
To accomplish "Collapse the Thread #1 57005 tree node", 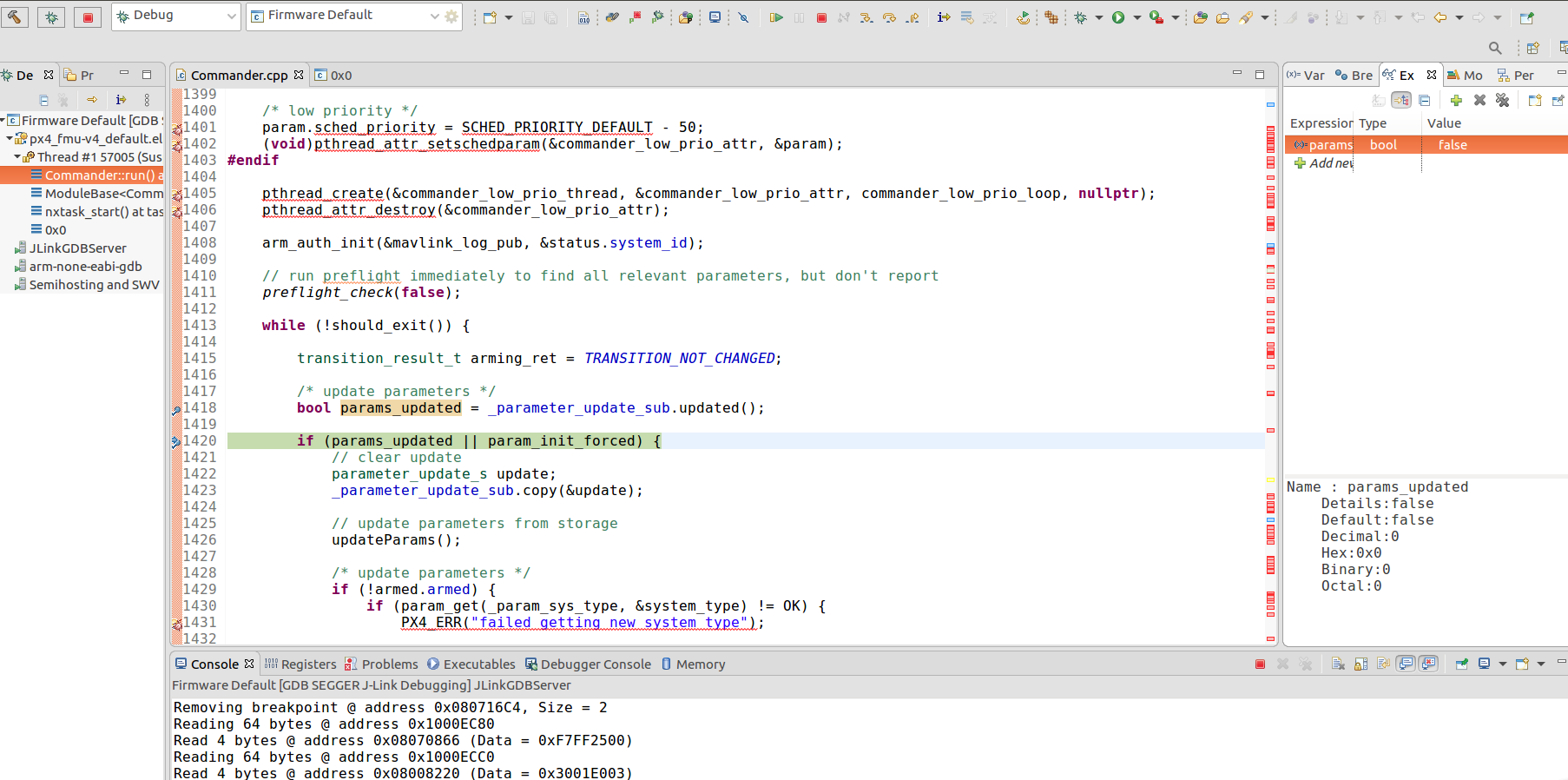I will coord(17,157).
